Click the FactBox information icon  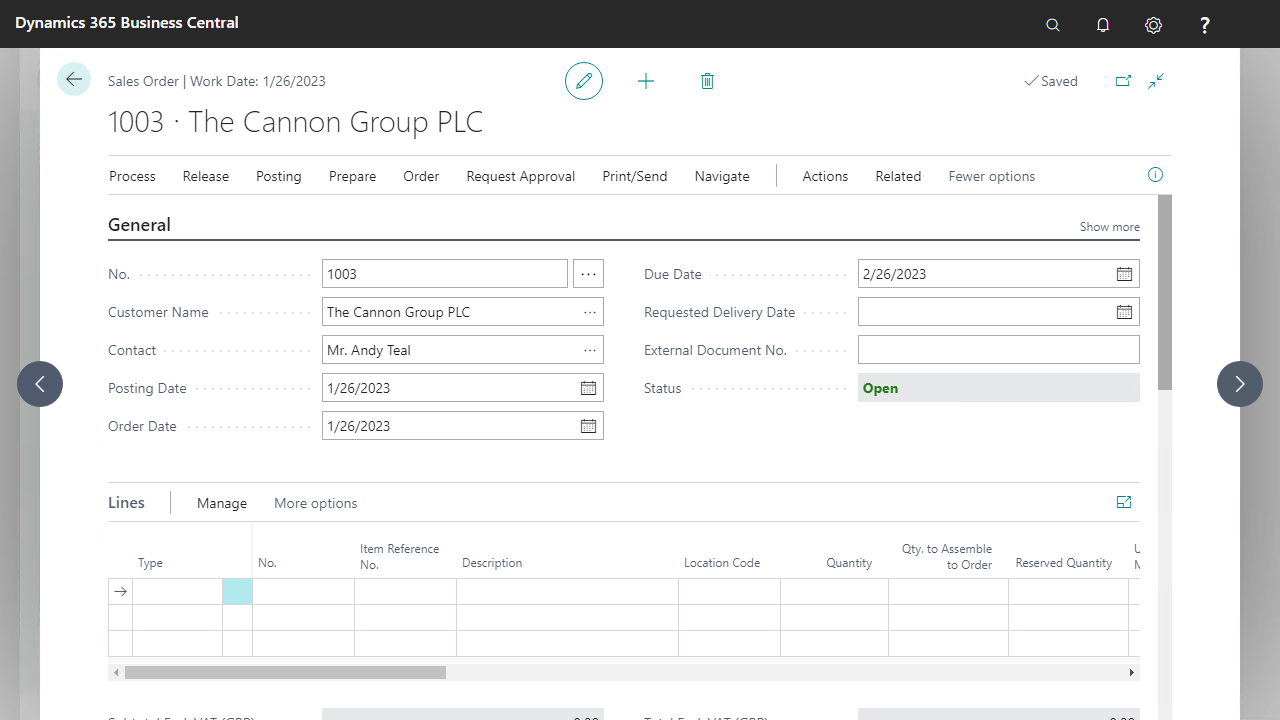(x=1155, y=175)
